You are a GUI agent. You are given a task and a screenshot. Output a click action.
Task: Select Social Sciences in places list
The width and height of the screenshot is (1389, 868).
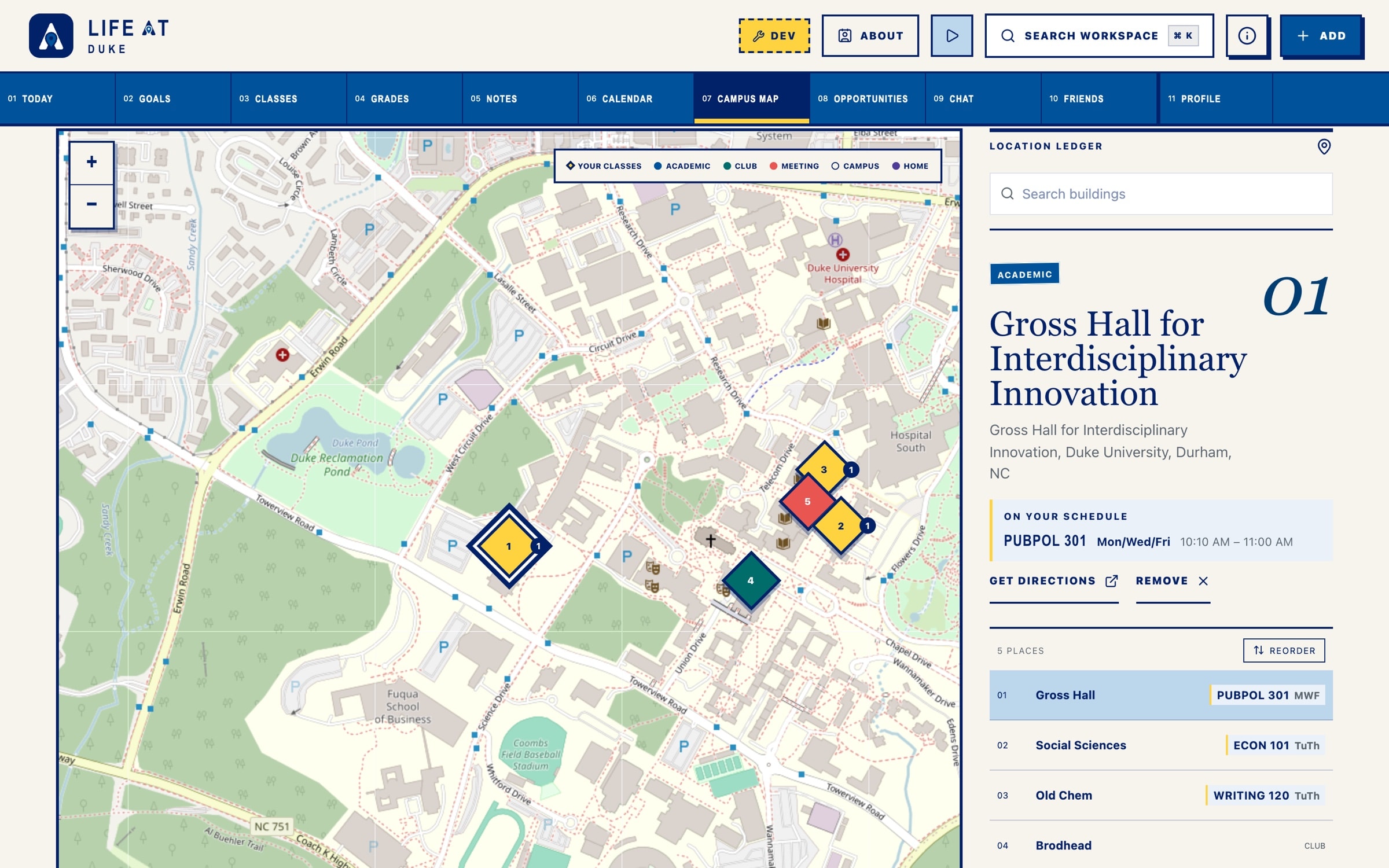[1160, 745]
